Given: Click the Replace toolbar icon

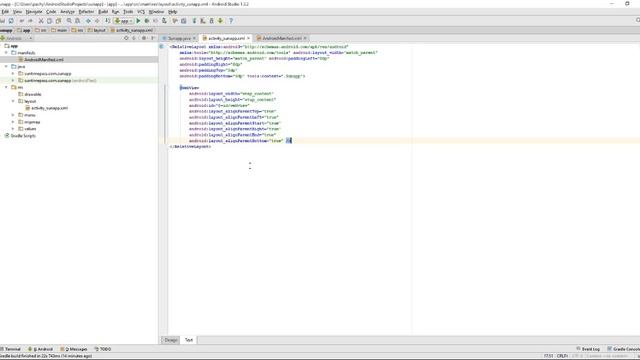Looking at the screenshot, I should pos(78,21).
